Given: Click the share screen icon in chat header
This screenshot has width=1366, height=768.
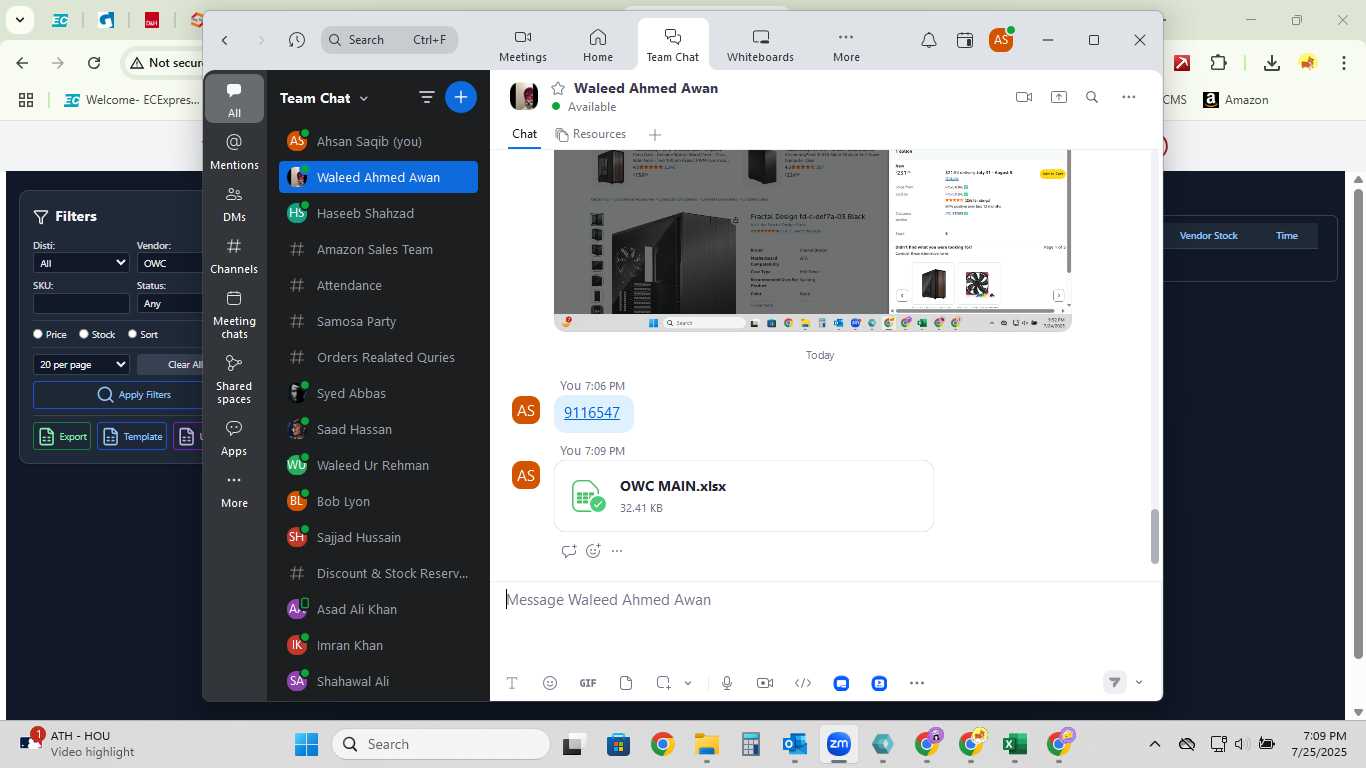Looking at the screenshot, I should point(1058,97).
